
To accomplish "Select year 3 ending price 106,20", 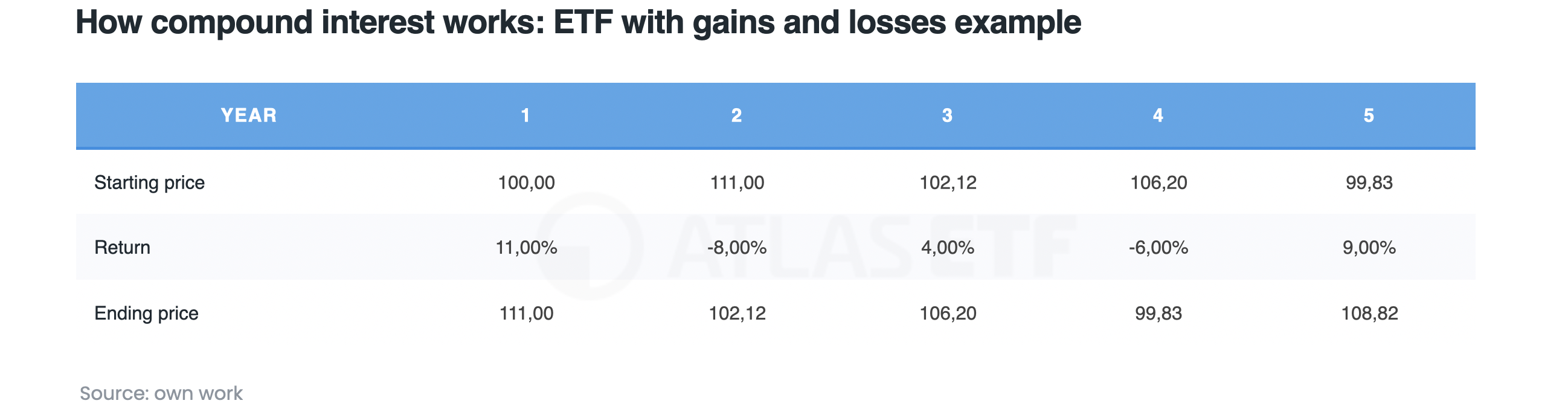I will 947,313.
